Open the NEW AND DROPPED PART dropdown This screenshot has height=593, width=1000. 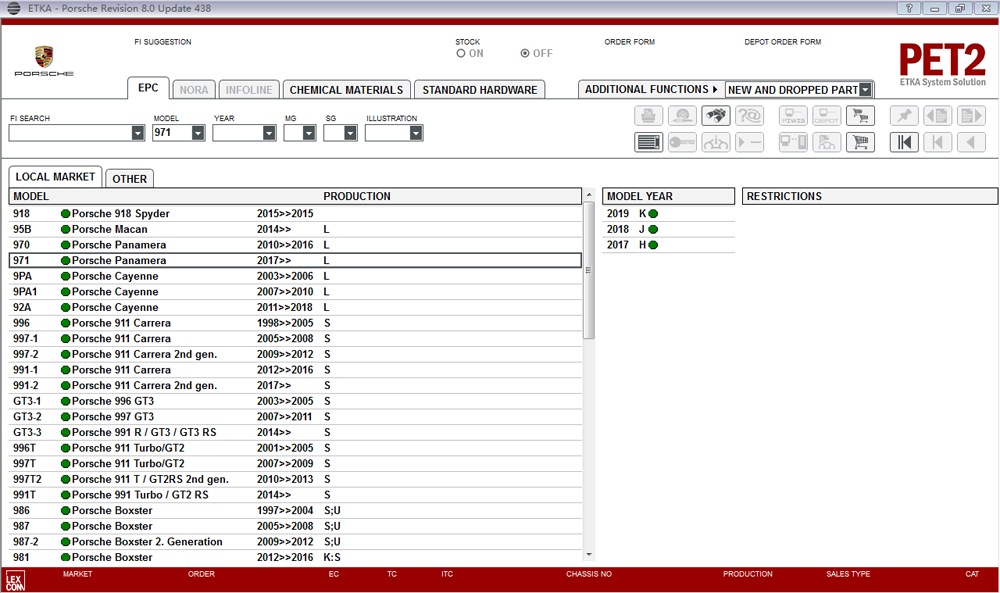point(865,90)
